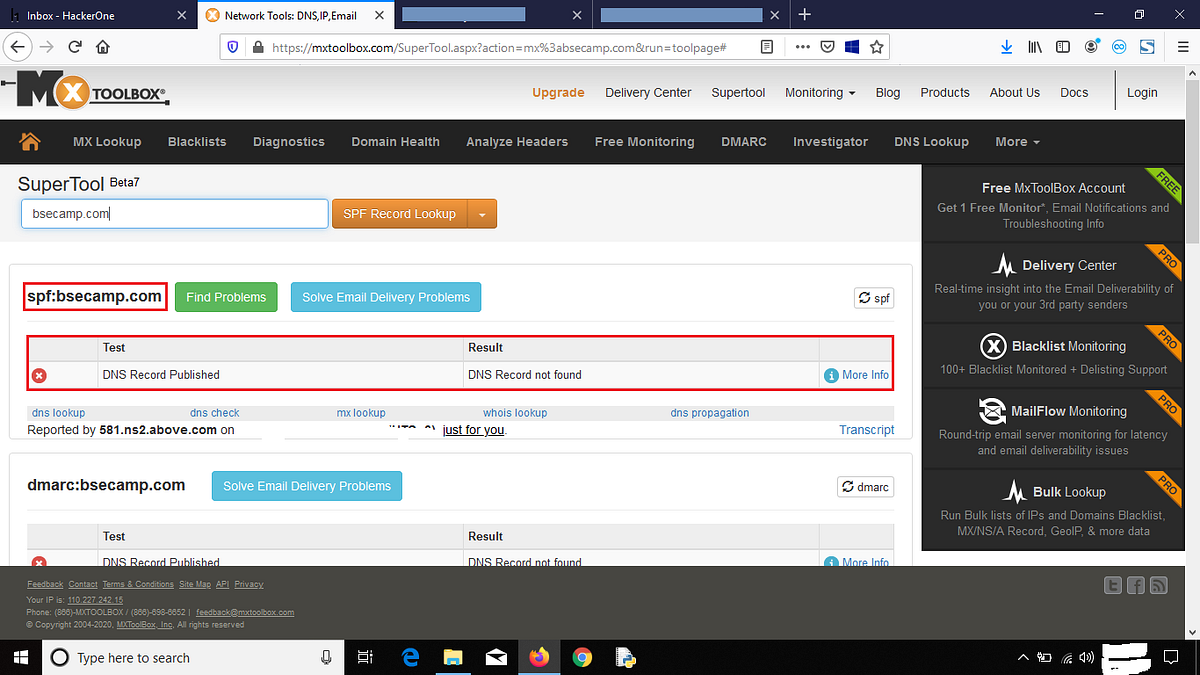Click the Windows search box

(x=192, y=657)
